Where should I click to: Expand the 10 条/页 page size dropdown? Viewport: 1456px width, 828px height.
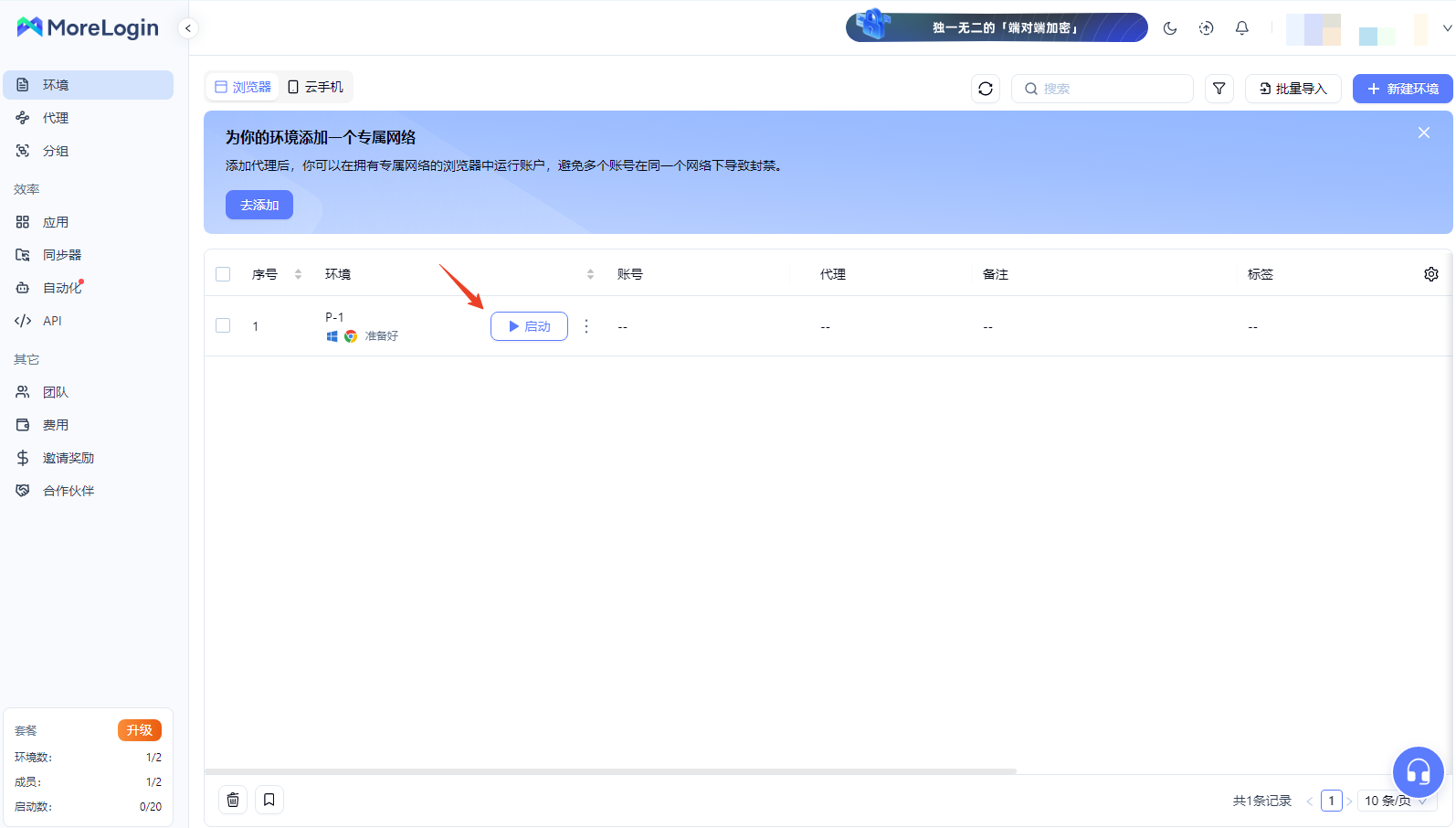point(1395,801)
